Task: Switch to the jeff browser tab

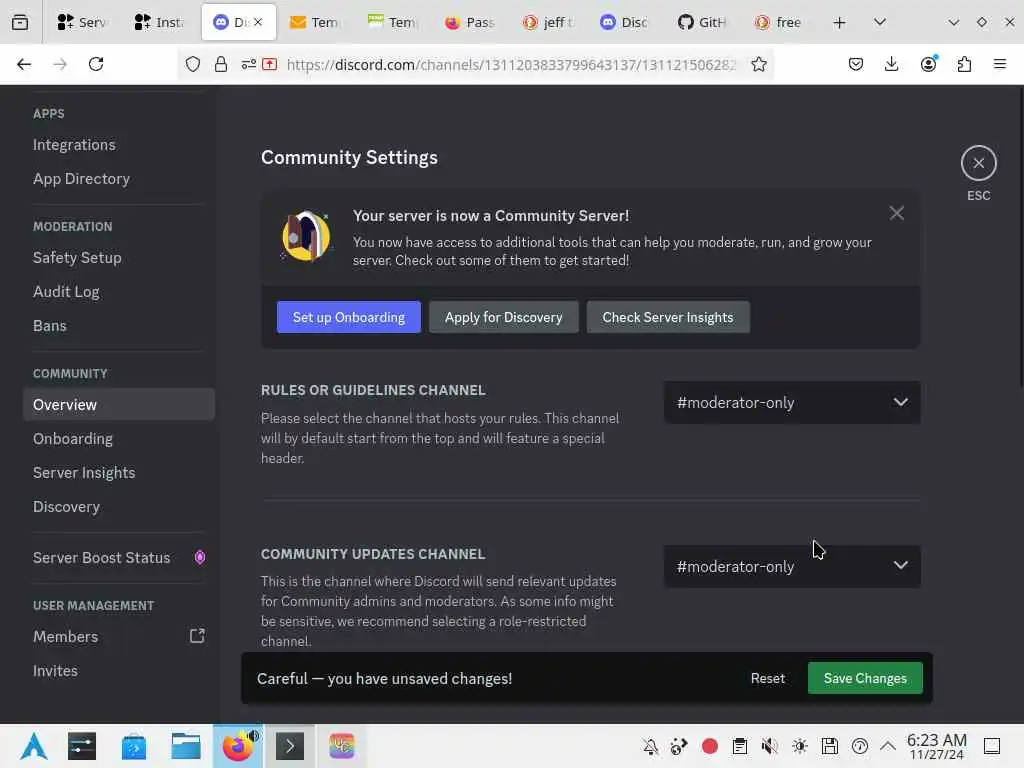Action: (x=547, y=23)
